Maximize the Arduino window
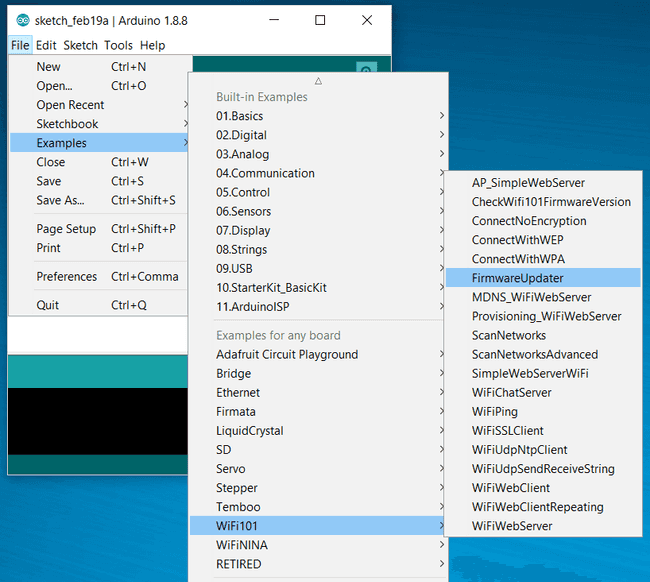This screenshot has width=650, height=582. 320,20
